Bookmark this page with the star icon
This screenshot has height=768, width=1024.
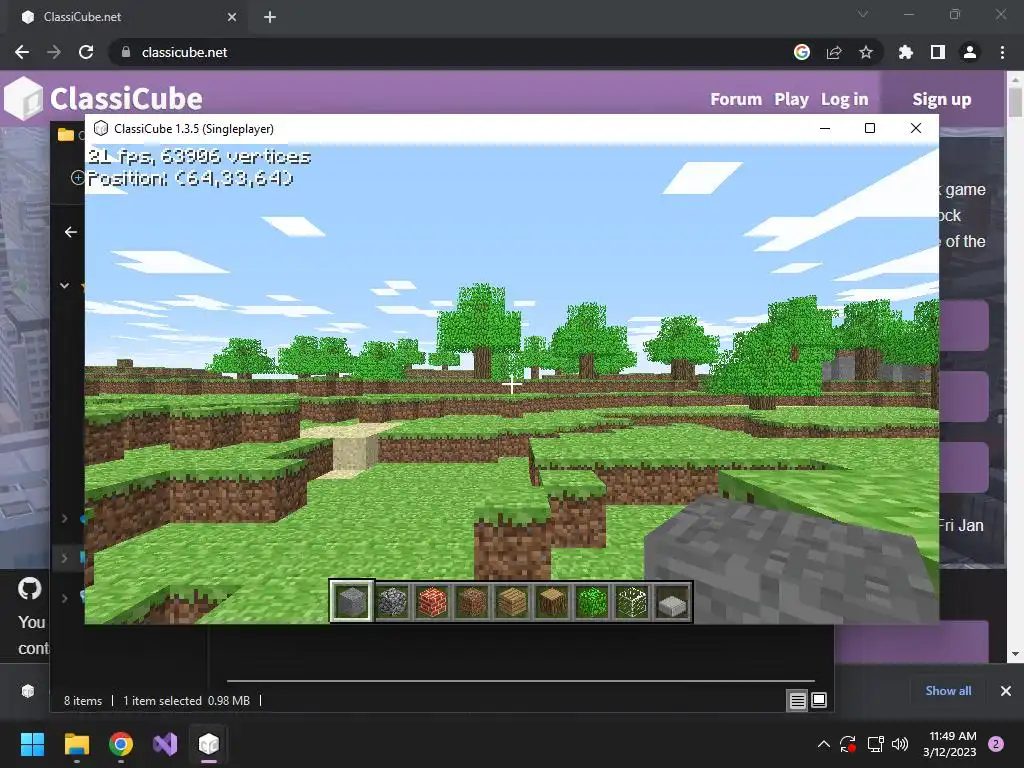865,52
